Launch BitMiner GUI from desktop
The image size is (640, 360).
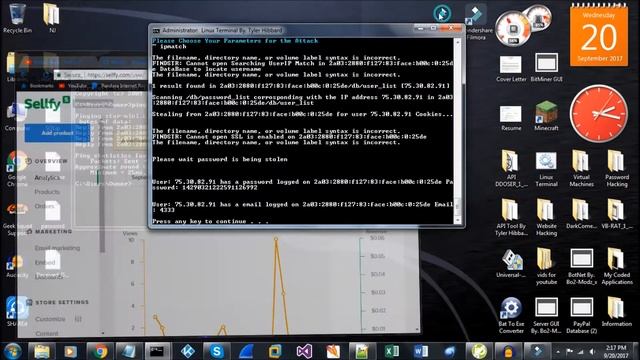coord(547,68)
